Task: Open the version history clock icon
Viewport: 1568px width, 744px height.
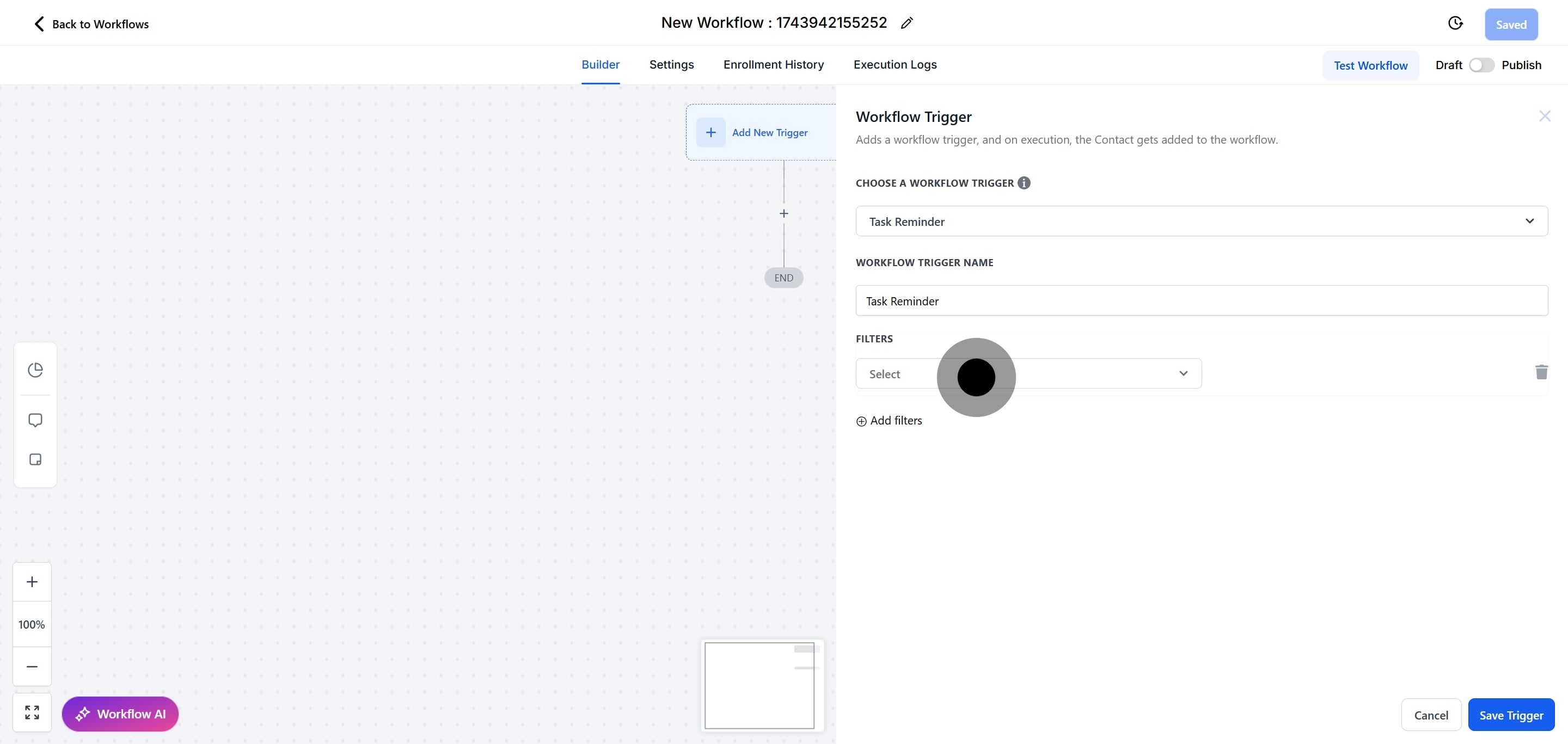Action: tap(1455, 23)
